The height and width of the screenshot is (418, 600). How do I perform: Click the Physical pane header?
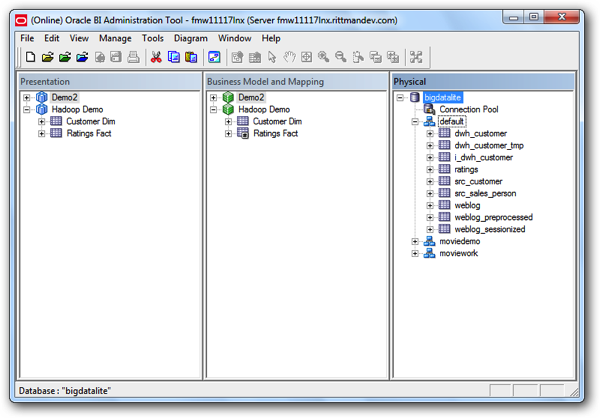coord(484,82)
